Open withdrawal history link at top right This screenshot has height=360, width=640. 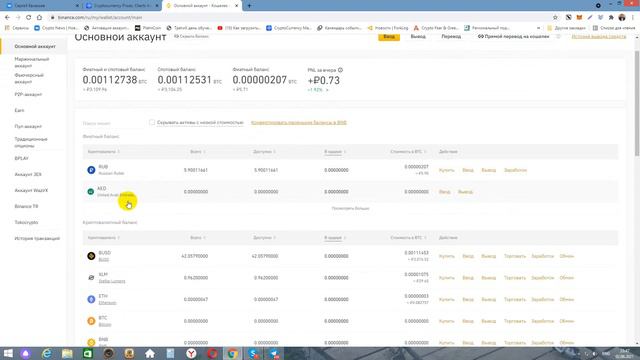pyautogui.click(x=598, y=37)
